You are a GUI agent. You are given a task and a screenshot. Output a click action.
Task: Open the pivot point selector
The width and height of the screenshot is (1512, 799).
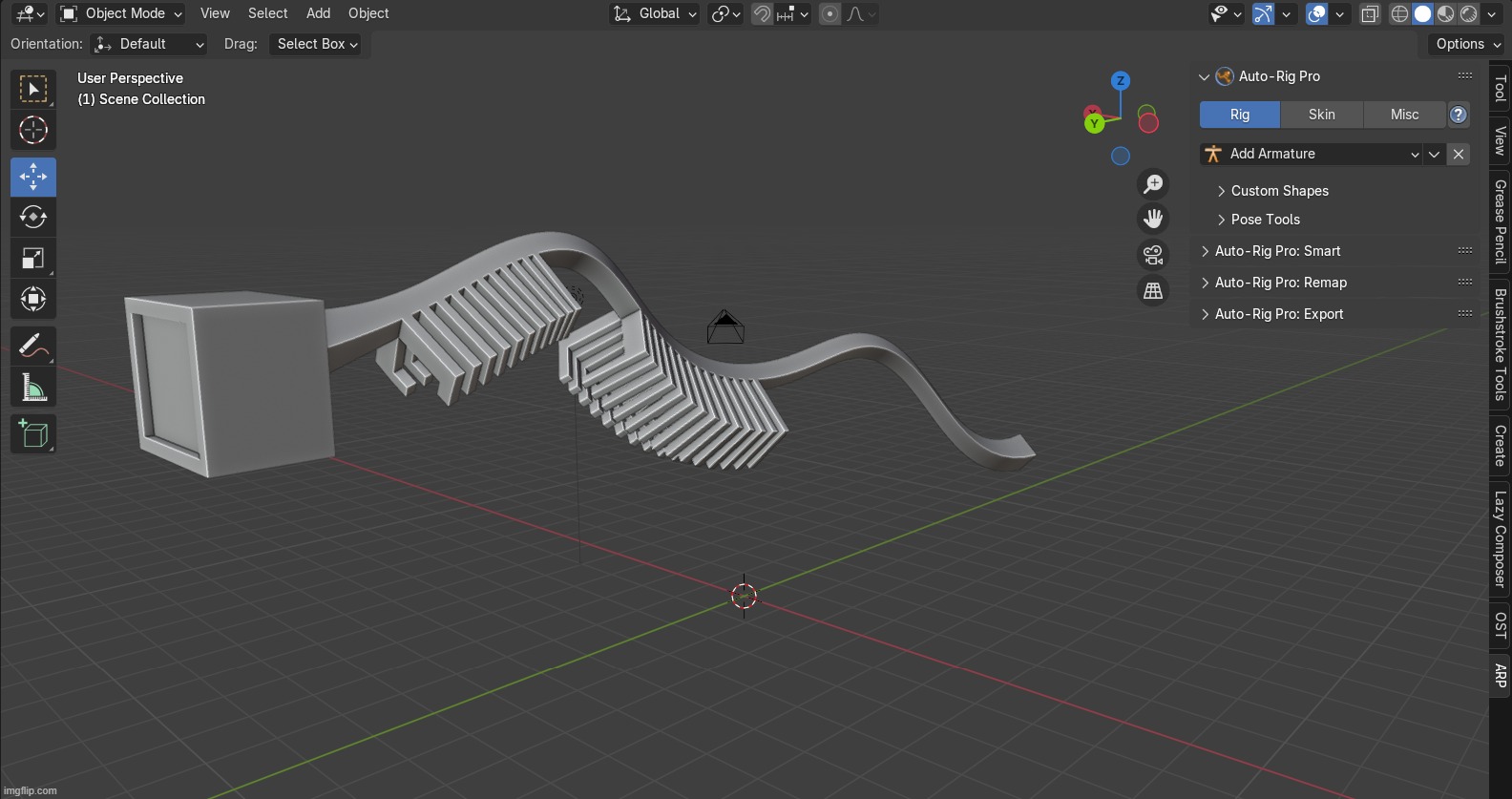point(725,13)
